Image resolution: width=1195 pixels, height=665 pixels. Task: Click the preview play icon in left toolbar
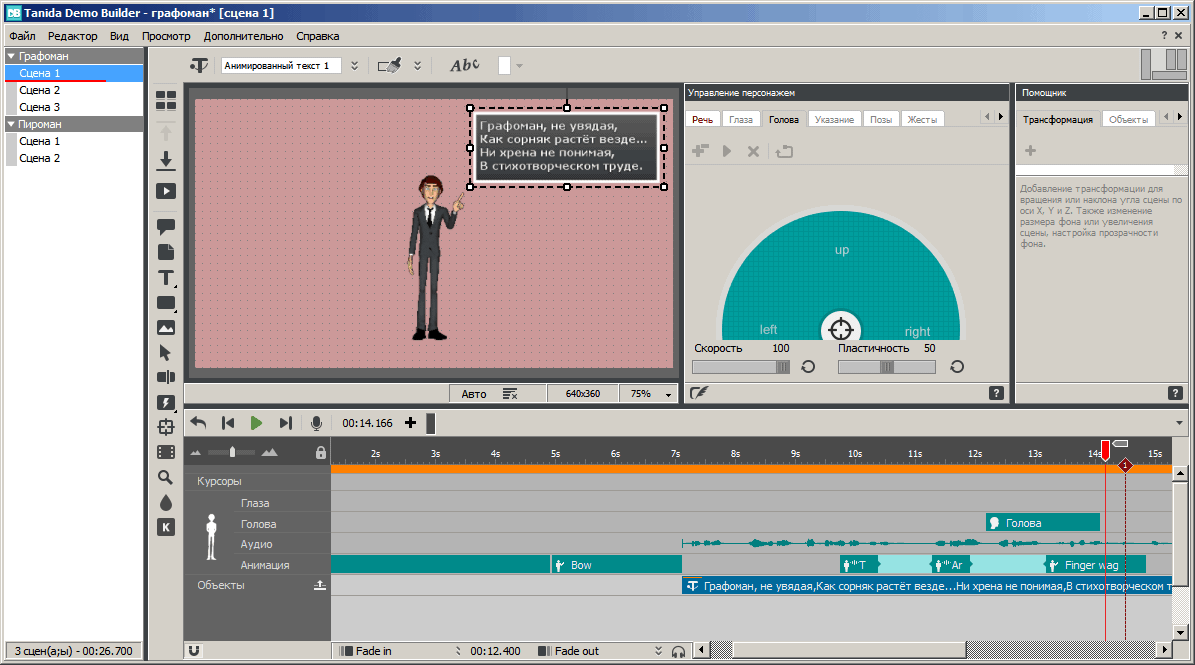coord(165,191)
